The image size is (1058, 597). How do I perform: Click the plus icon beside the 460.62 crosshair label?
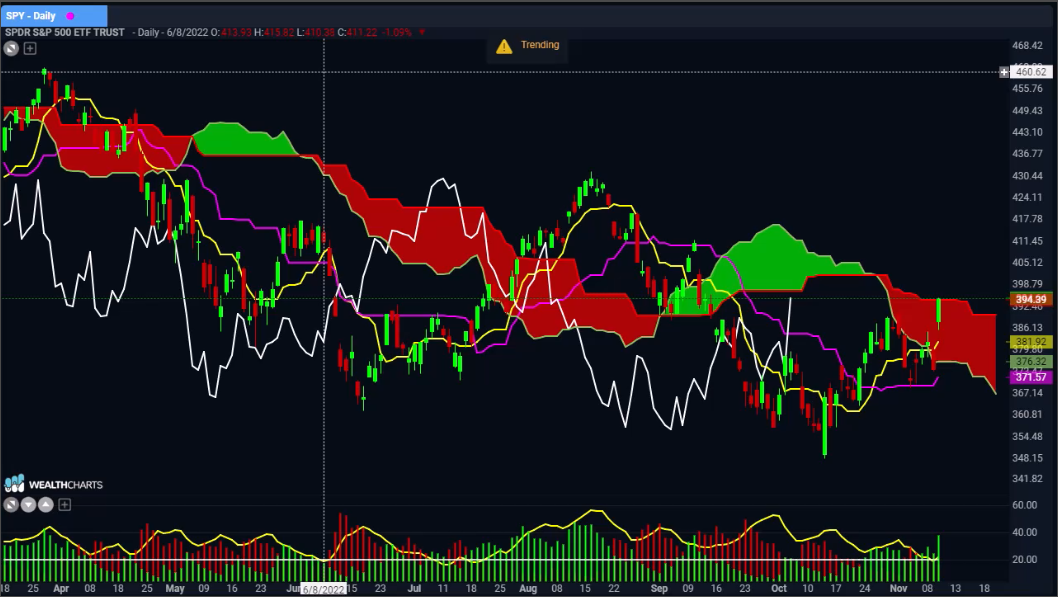pos(1004,72)
